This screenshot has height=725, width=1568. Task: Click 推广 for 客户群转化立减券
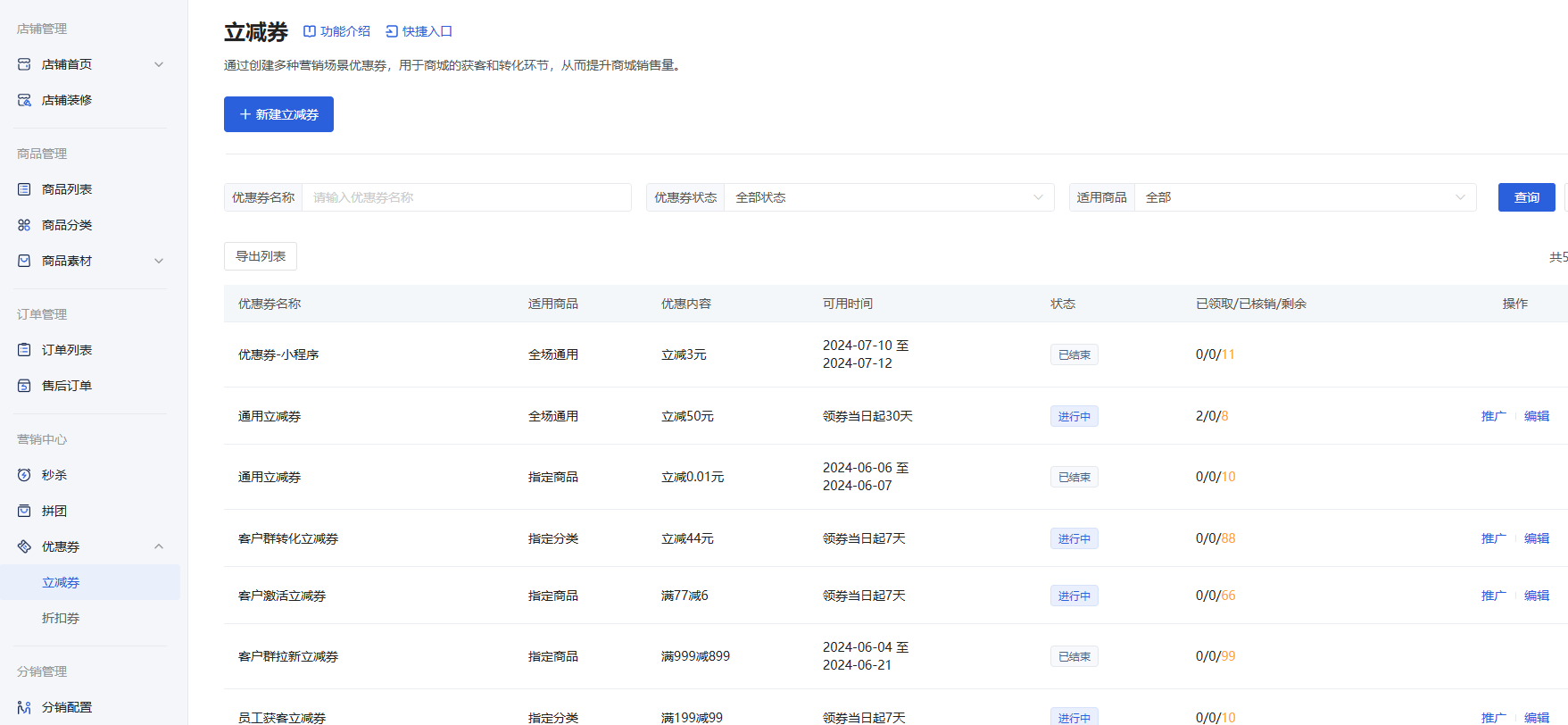1494,538
